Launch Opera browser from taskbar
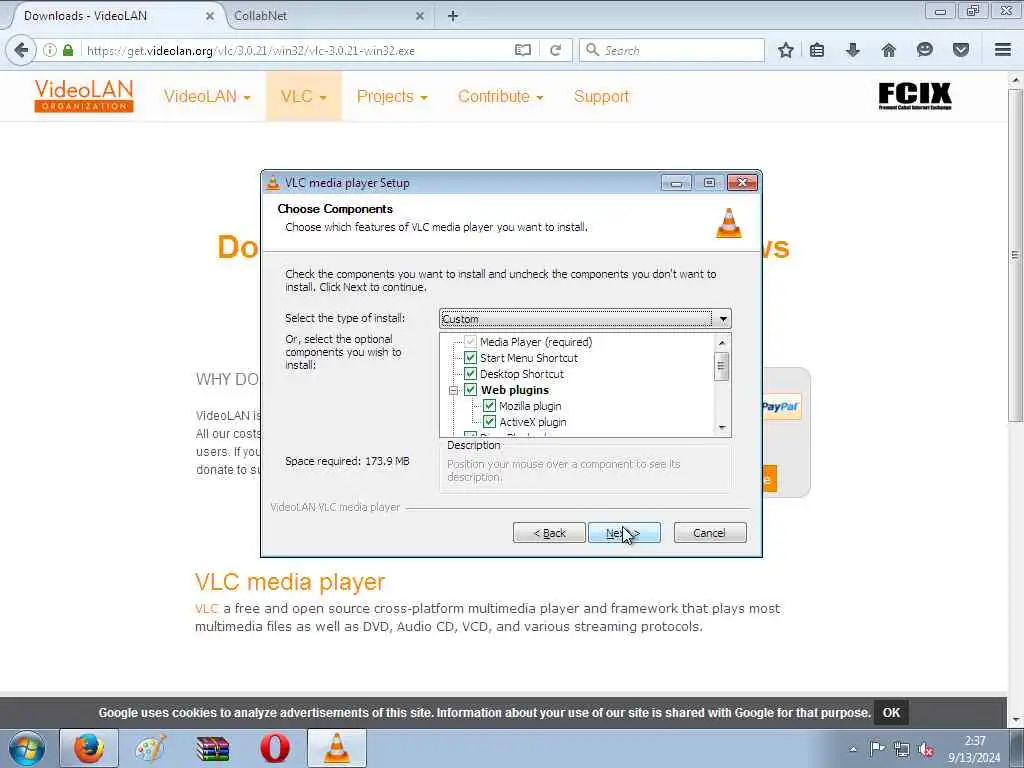The height and width of the screenshot is (768, 1024). (275, 748)
